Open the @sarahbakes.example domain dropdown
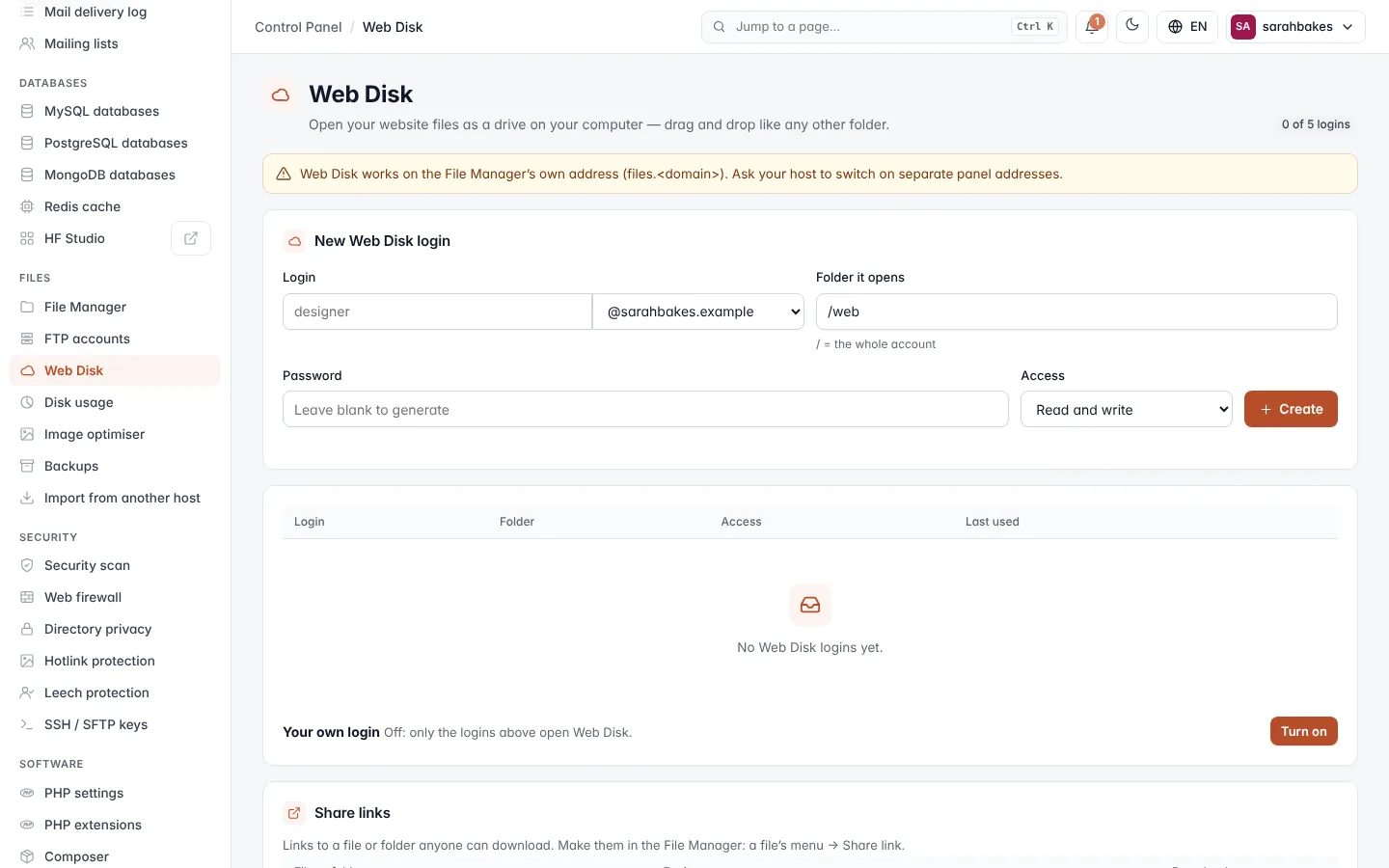This screenshot has width=1389, height=868. tap(698, 312)
